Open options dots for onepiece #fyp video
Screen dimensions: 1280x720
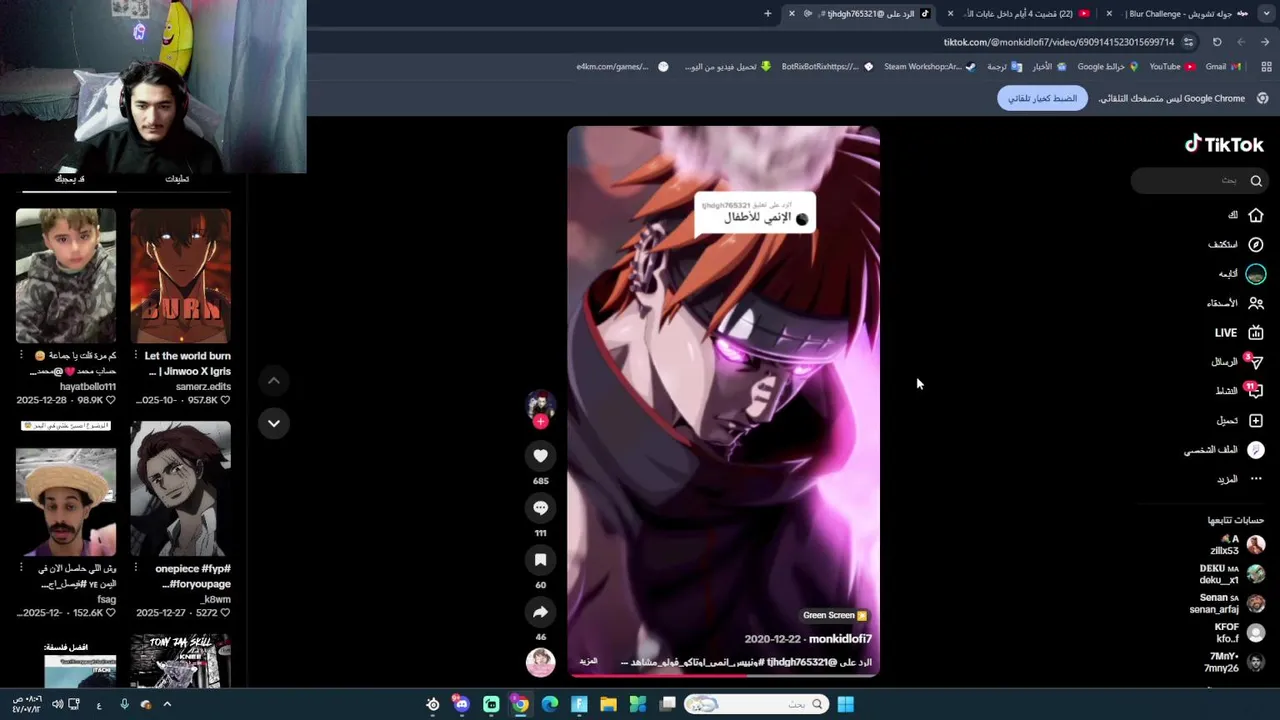point(136,568)
